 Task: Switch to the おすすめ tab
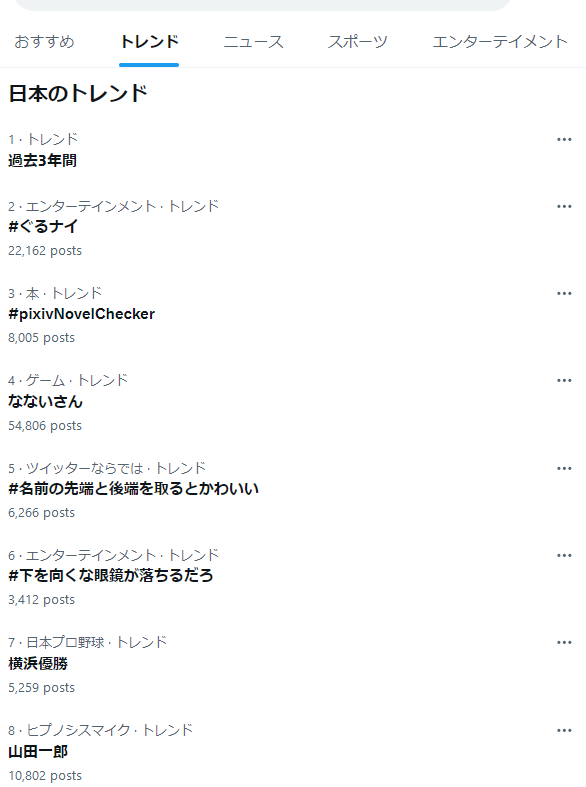44,42
